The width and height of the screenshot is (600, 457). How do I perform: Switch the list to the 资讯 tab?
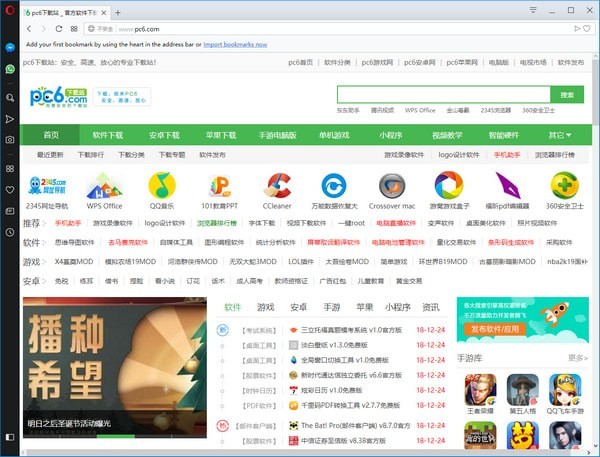(x=430, y=307)
